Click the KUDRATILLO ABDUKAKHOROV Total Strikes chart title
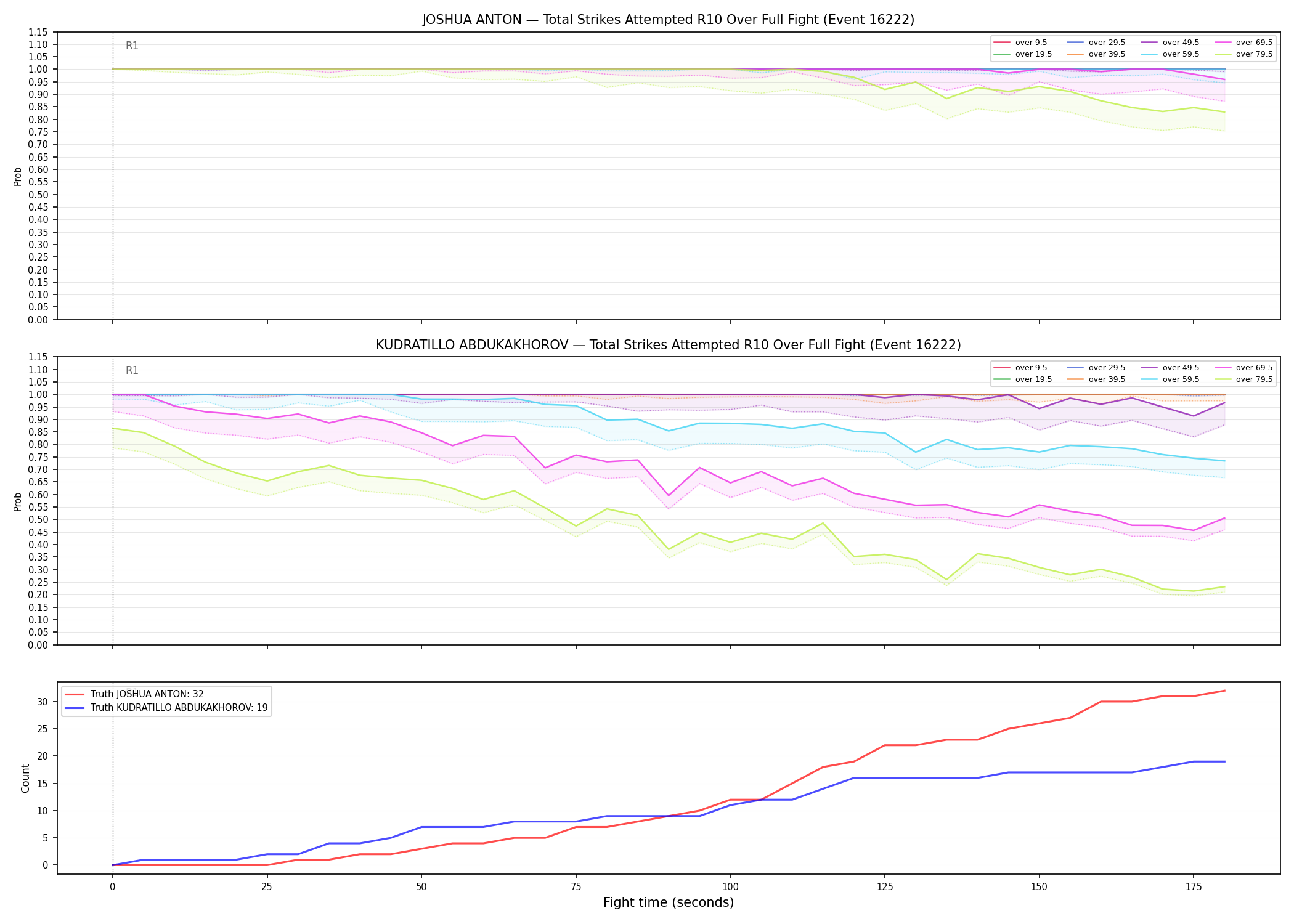This screenshot has width=1294, height=924. tap(668, 345)
